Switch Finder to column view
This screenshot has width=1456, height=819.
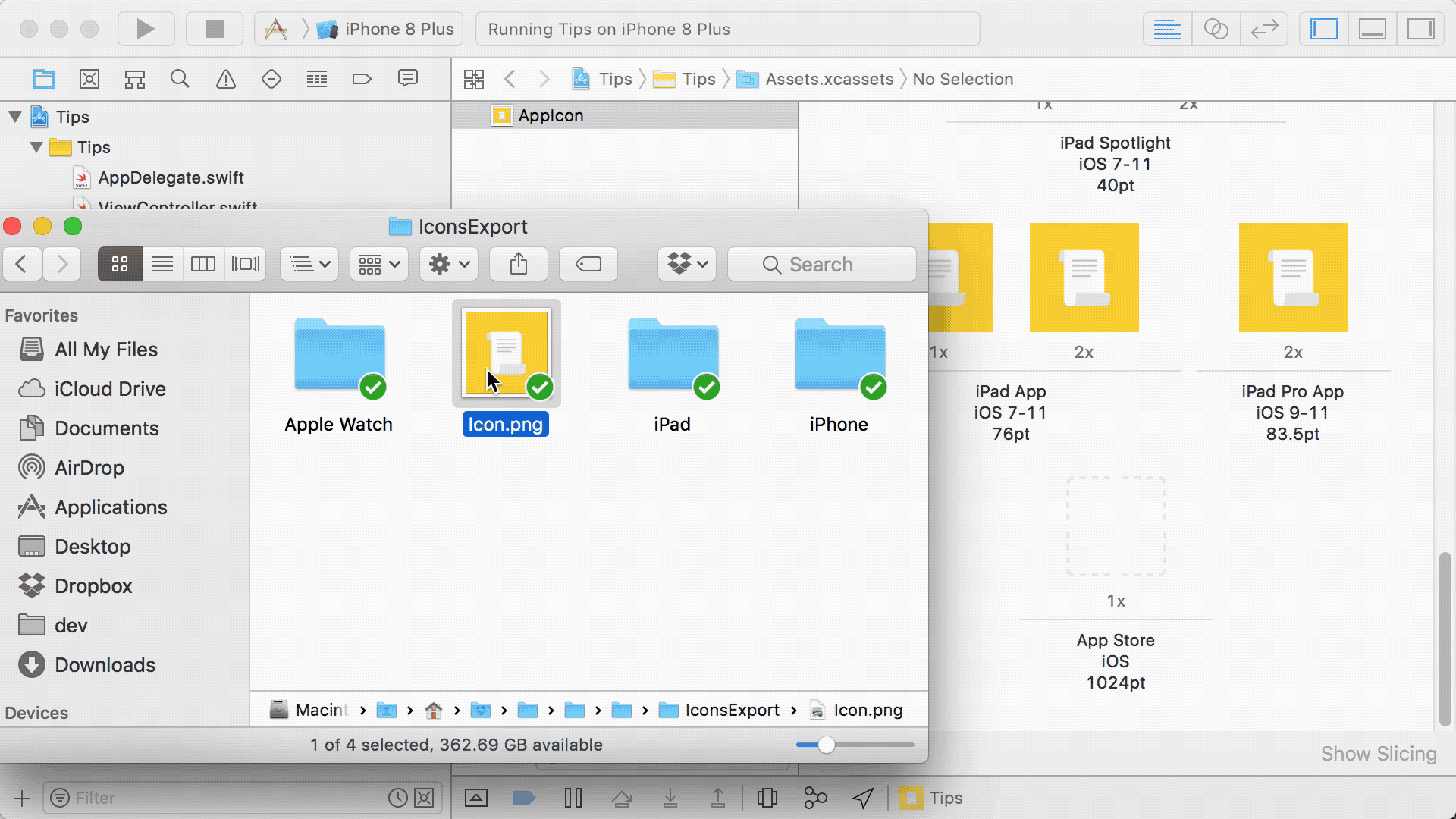coord(203,264)
